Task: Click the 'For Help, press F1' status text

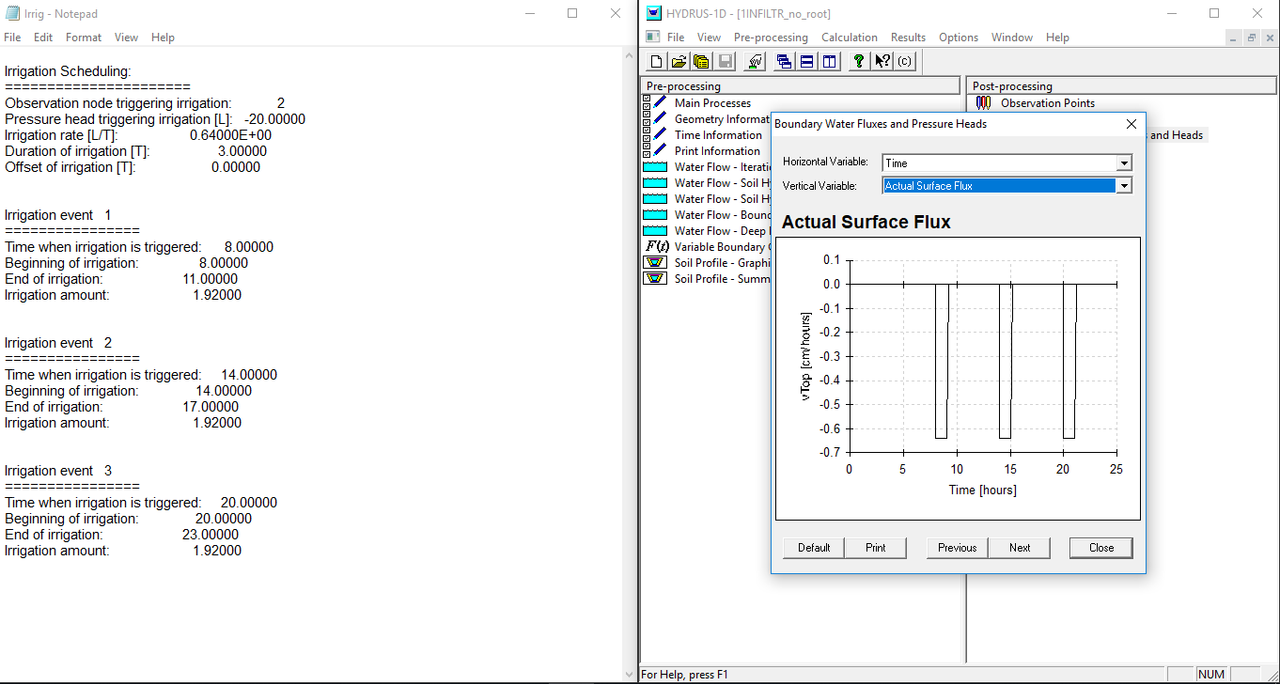Action: (x=685, y=674)
